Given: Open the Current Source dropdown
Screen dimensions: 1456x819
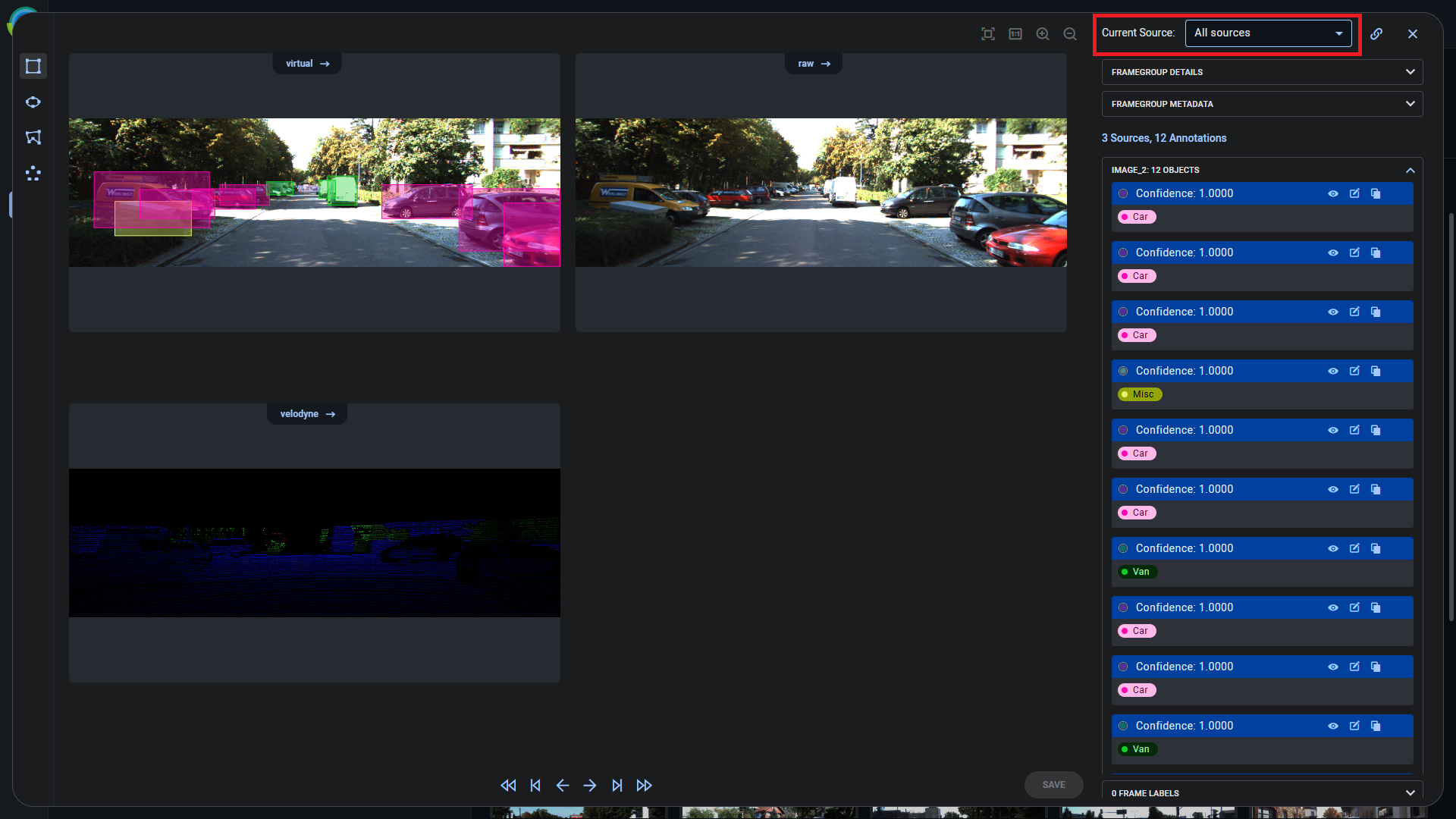Looking at the screenshot, I should (x=1268, y=33).
